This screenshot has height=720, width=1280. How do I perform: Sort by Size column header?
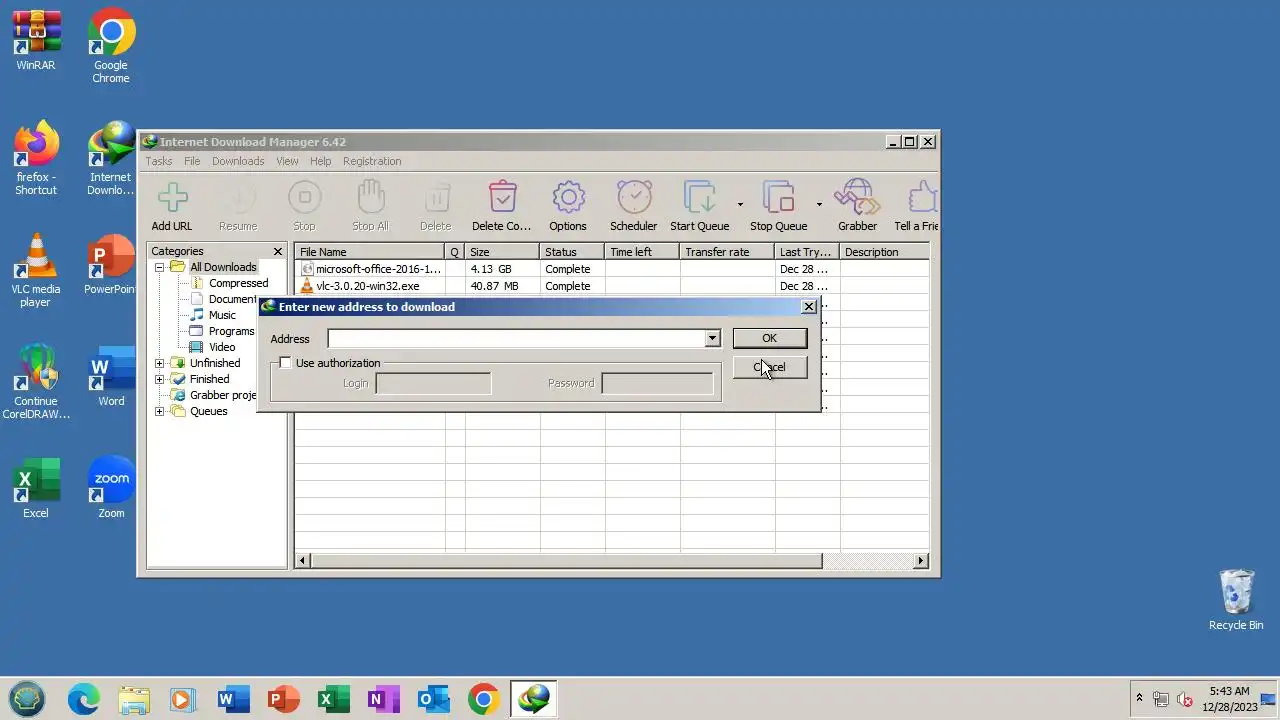tap(502, 252)
